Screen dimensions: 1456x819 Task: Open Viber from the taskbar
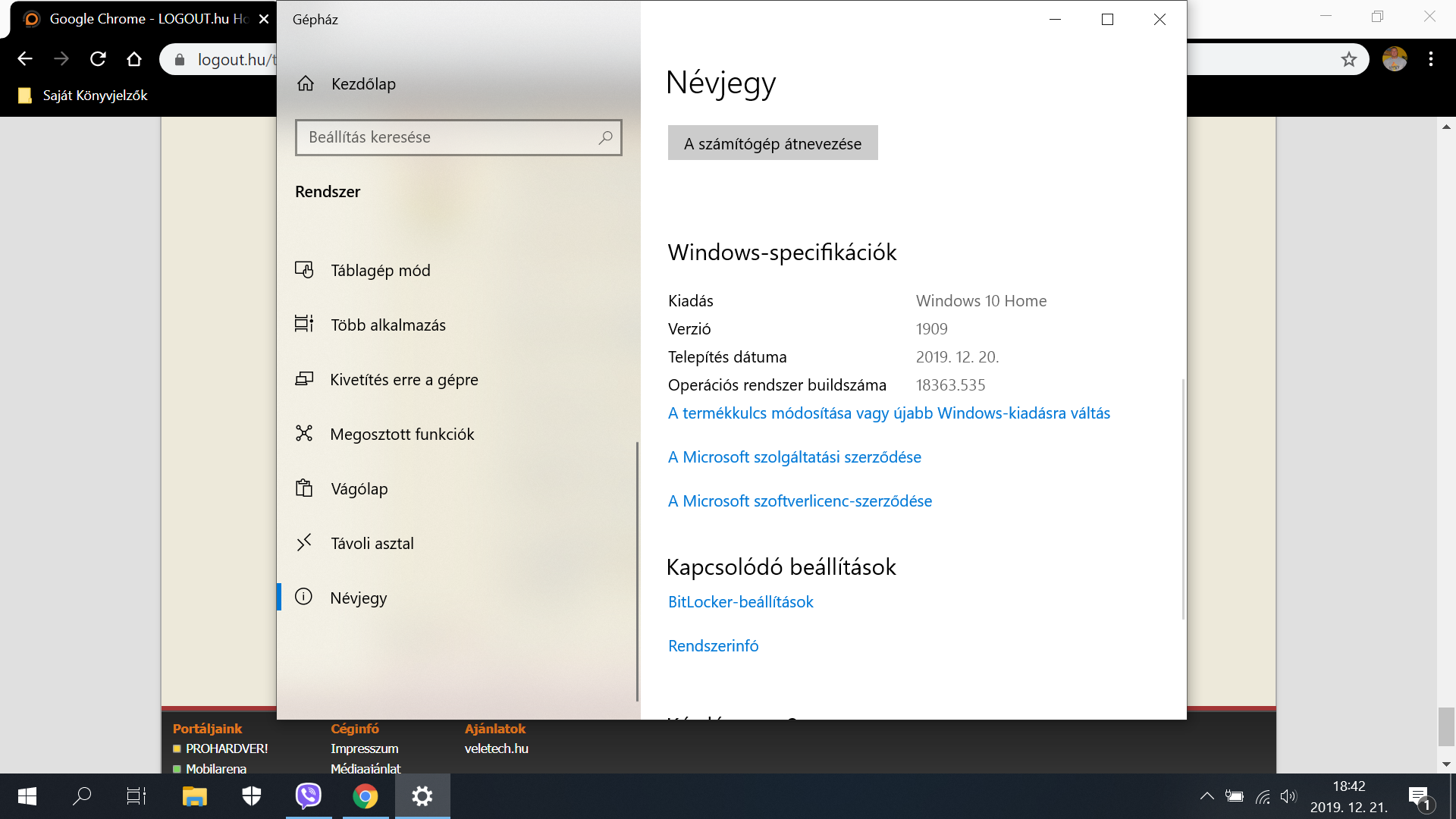[309, 796]
